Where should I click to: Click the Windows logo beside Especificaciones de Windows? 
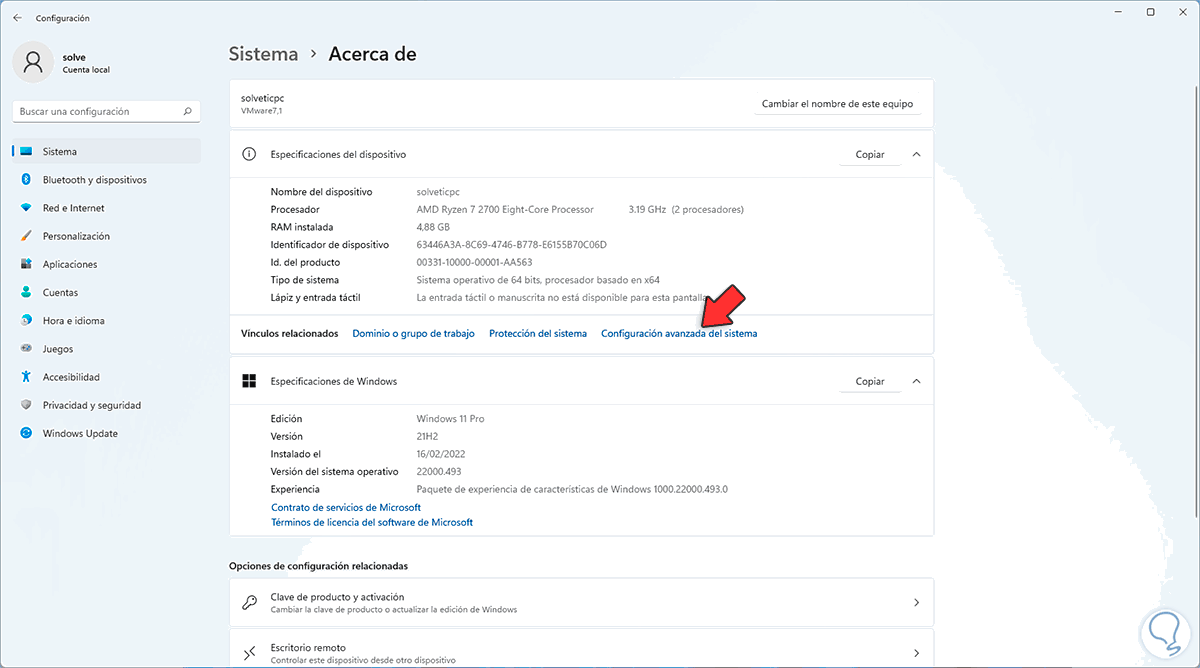point(249,382)
